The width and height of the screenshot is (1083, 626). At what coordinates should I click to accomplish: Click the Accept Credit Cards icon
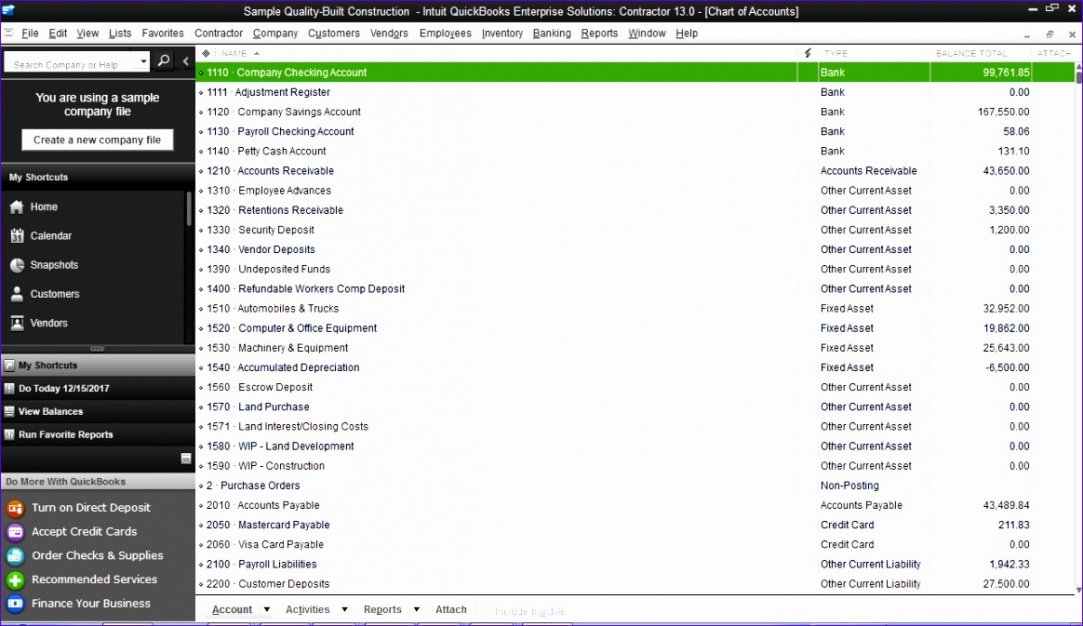point(15,532)
